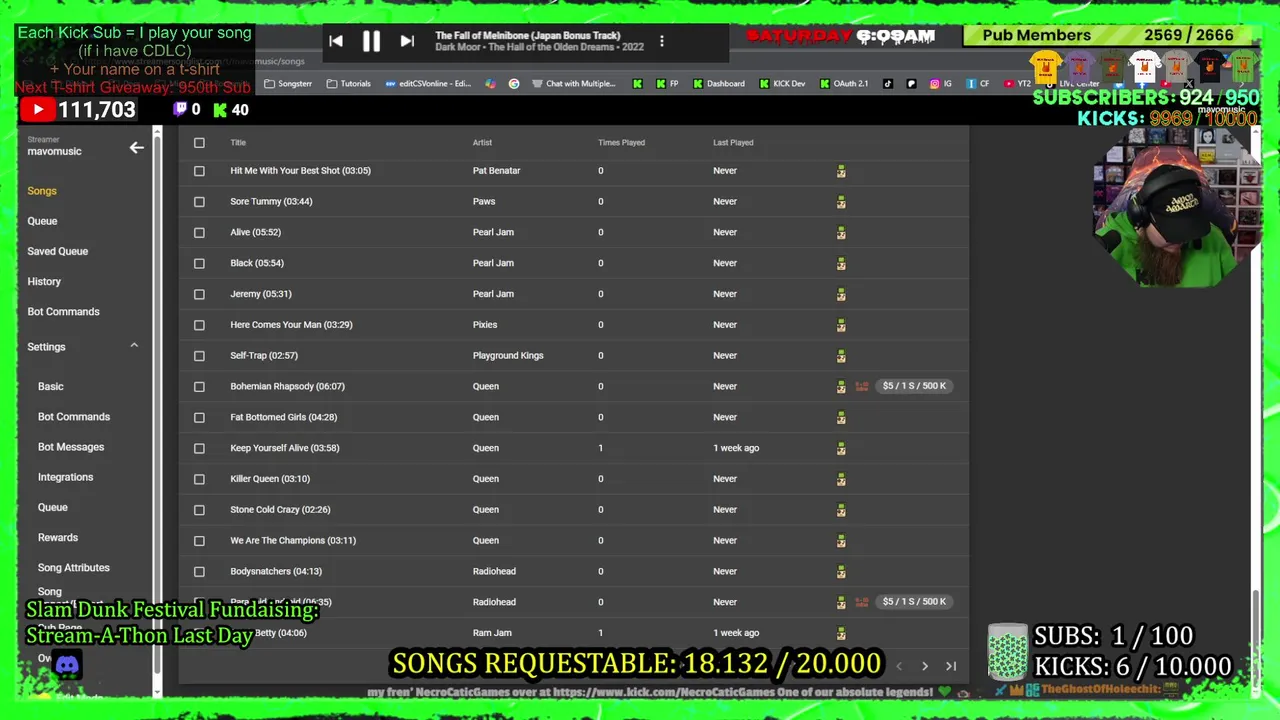The height and width of the screenshot is (720, 1280).
Task: Open Bot Messages settings
Action: [x=71, y=447]
